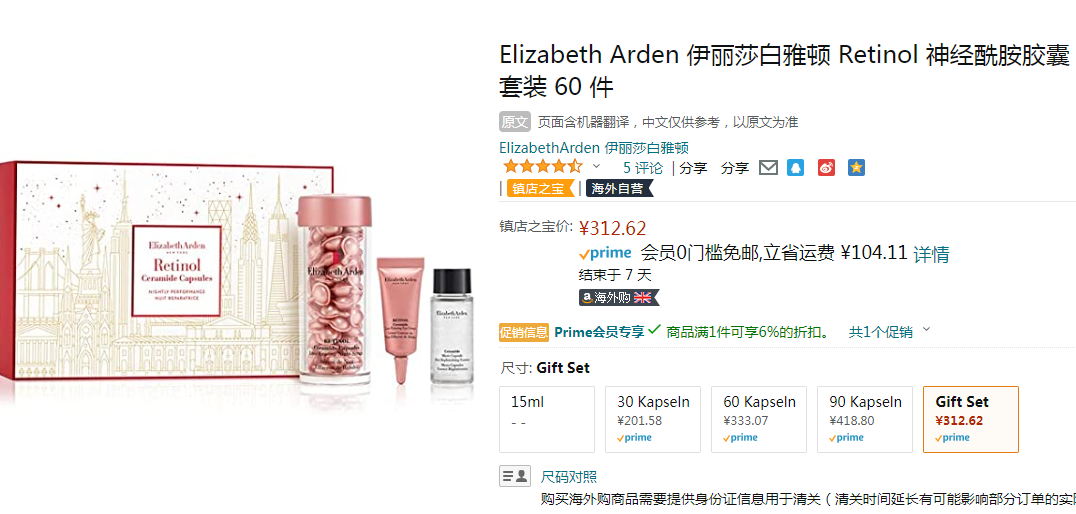Click the 镇店之宝 orange badge
This screenshot has height=514, width=1076.
[541, 189]
